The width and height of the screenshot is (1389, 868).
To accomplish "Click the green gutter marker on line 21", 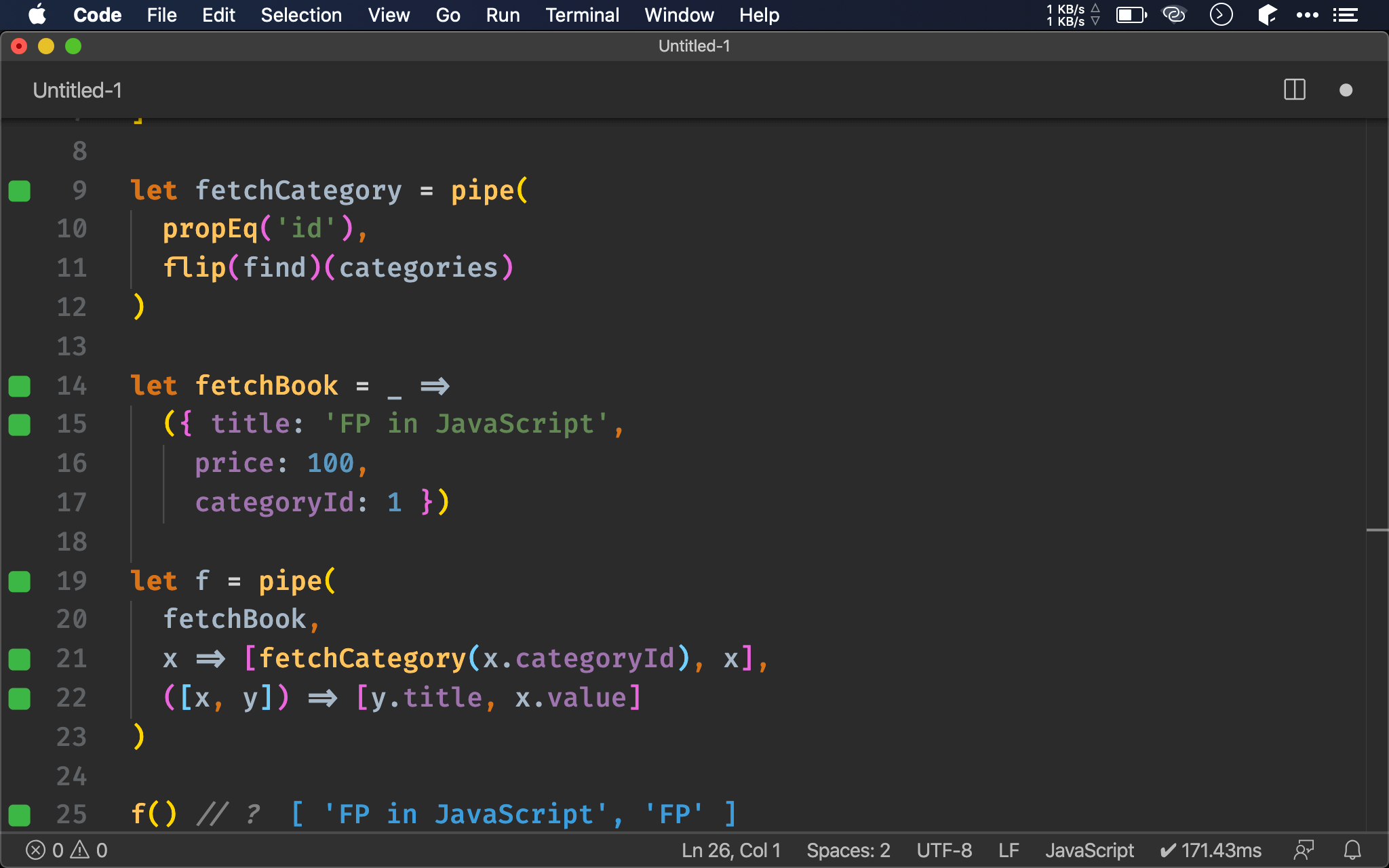I will pyautogui.click(x=20, y=659).
